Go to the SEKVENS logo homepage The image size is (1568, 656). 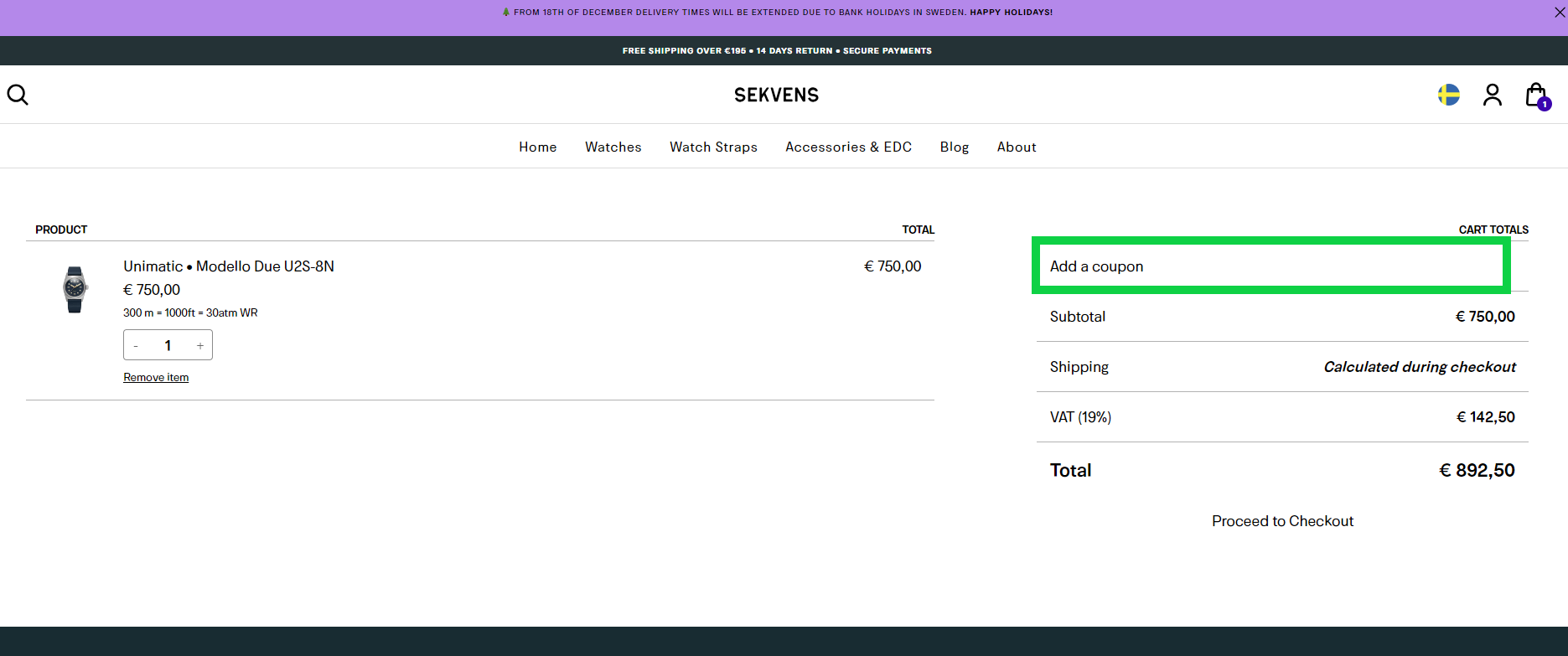coord(777,95)
